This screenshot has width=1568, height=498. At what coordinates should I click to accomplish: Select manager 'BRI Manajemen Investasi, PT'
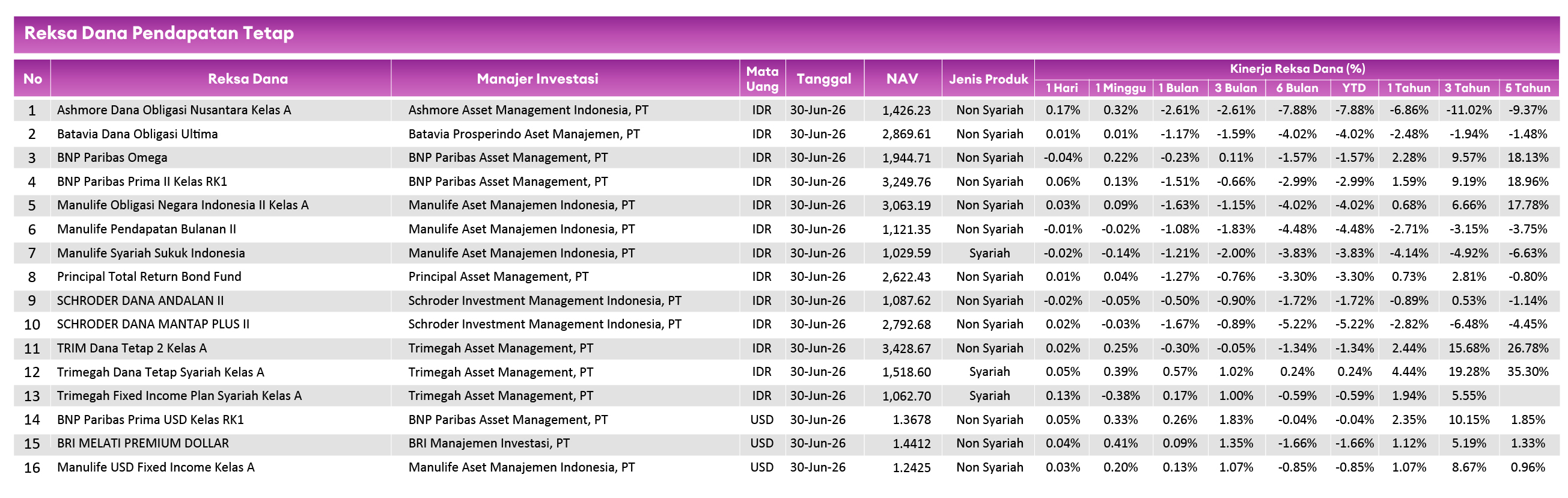pos(489,443)
